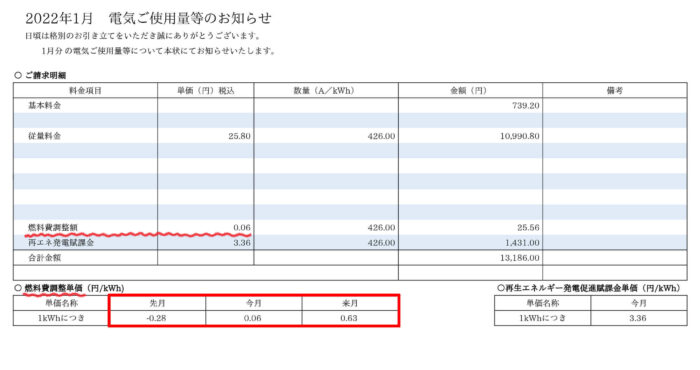The width and height of the screenshot is (700, 370).
Task: Click the amount '1,431.00'
Action: click(x=522, y=243)
